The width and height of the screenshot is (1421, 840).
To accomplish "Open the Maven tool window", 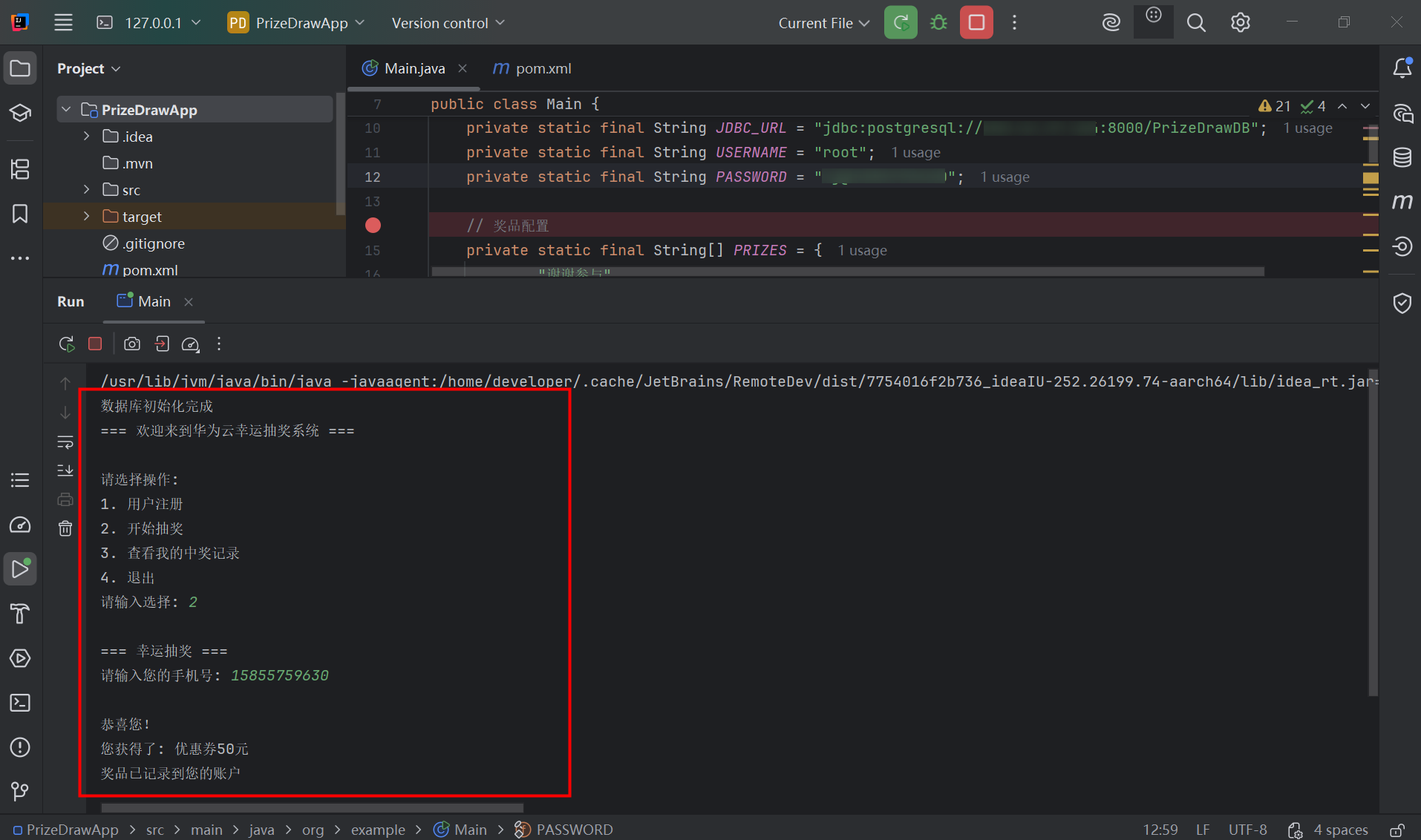I will click(1402, 202).
